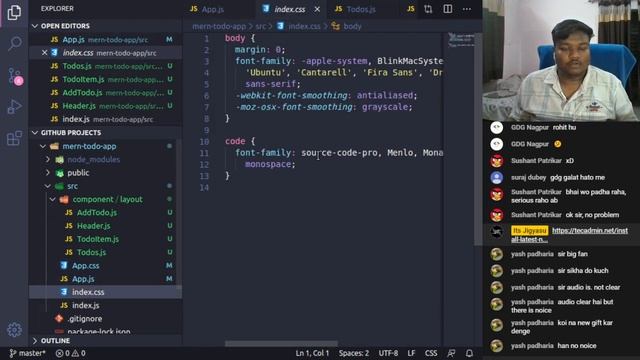The height and width of the screenshot is (360, 640).
Task: Open Source Control view in activity bar
Action: pyautogui.click(x=15, y=76)
